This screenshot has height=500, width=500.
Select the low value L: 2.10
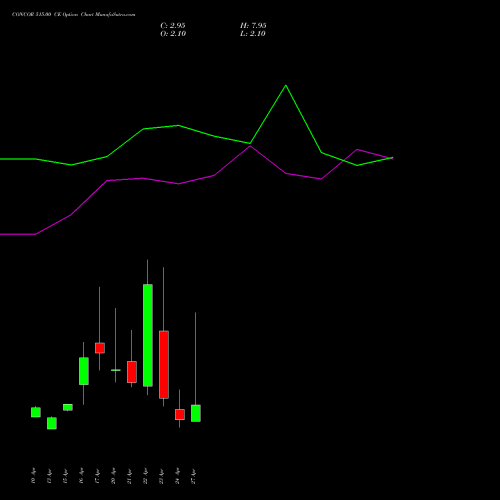coord(253,34)
